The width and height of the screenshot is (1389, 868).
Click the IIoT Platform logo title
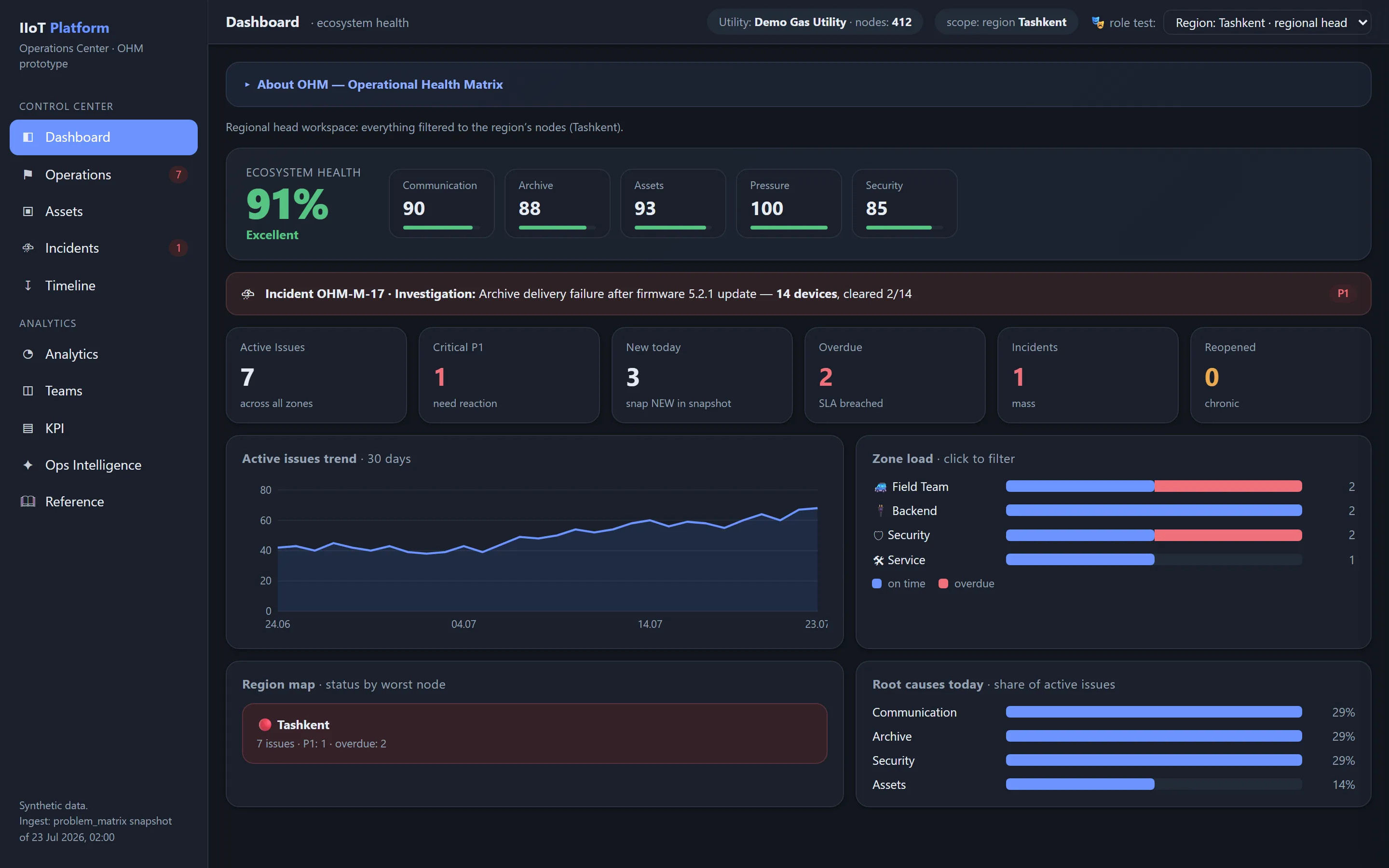[x=64, y=27]
